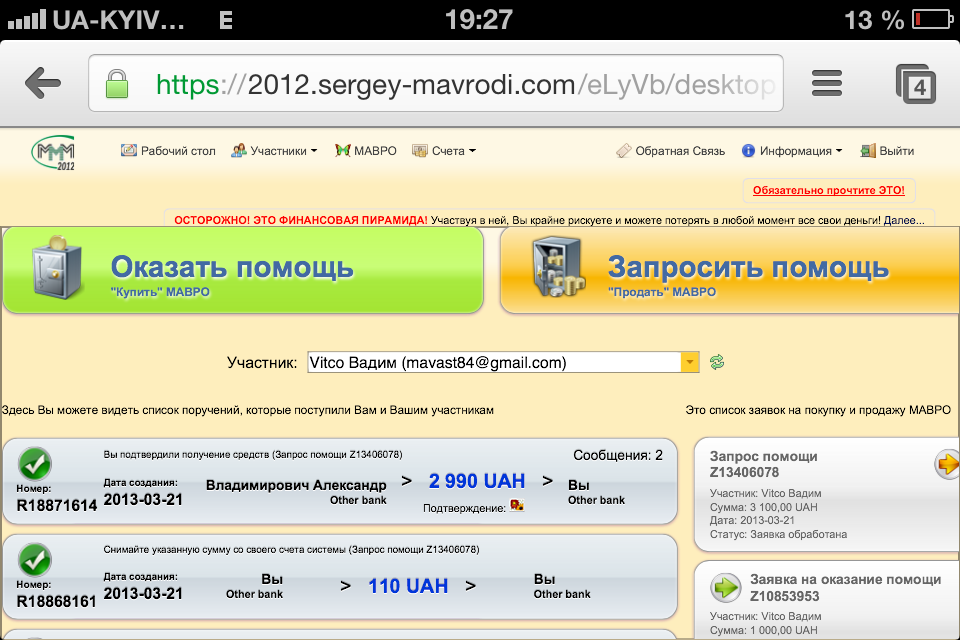Open the tab switcher showing 4 tabs

915,83
